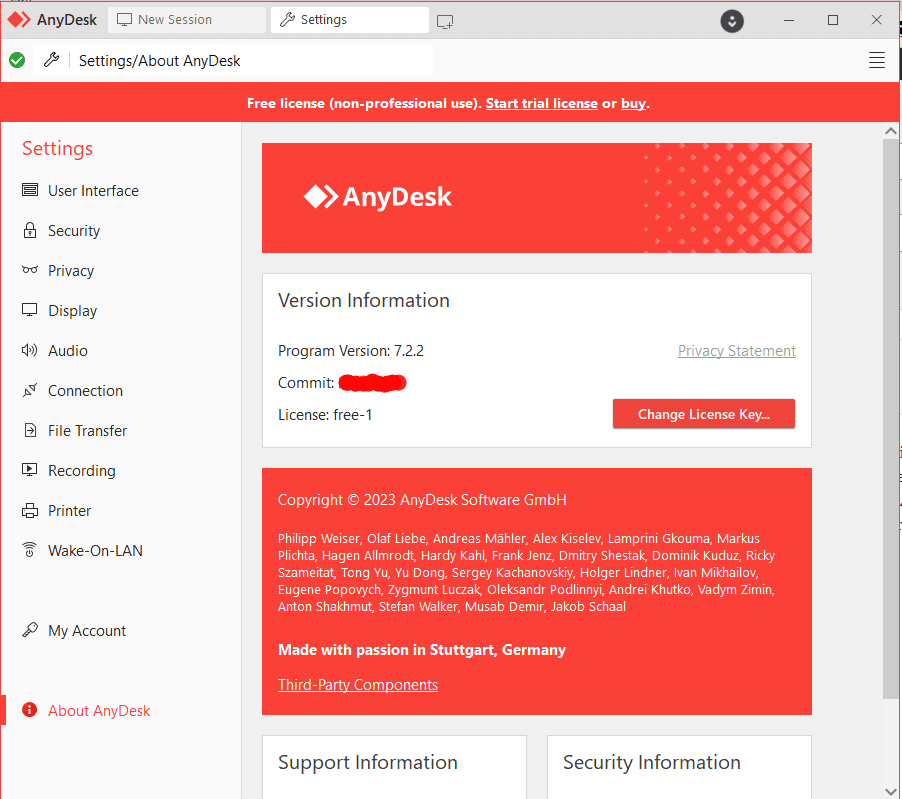Open Third-Party Components link
This screenshot has height=799, width=902.
tap(358, 685)
